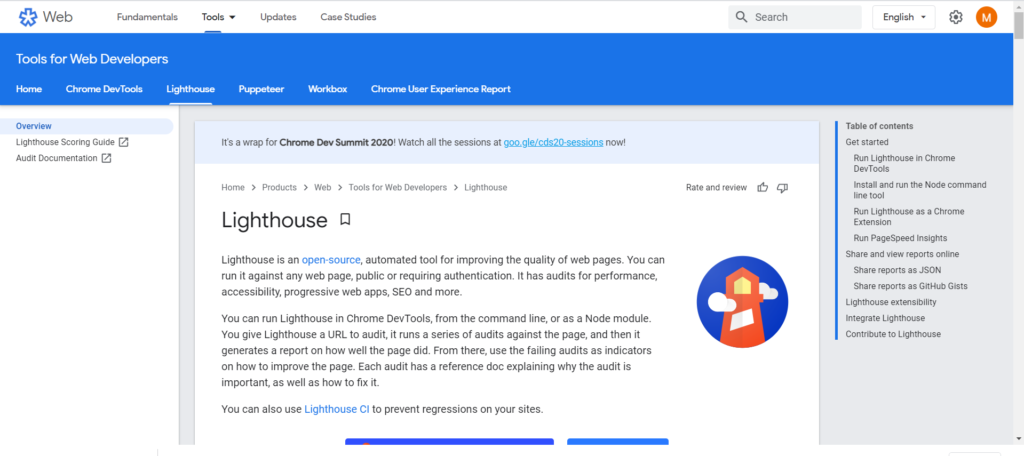Jump to Run Lighthouse in Chrome DevTools

(904, 163)
